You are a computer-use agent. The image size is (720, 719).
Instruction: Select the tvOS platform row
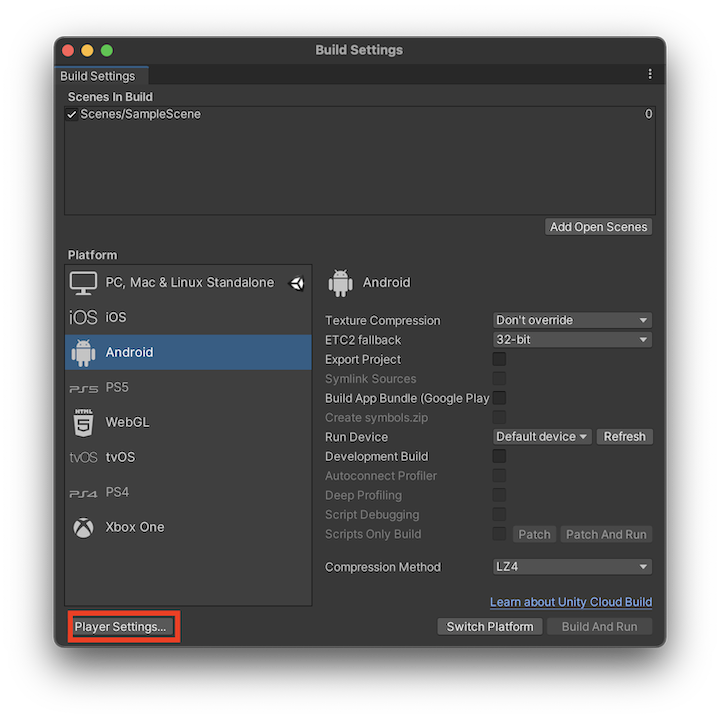click(x=188, y=457)
